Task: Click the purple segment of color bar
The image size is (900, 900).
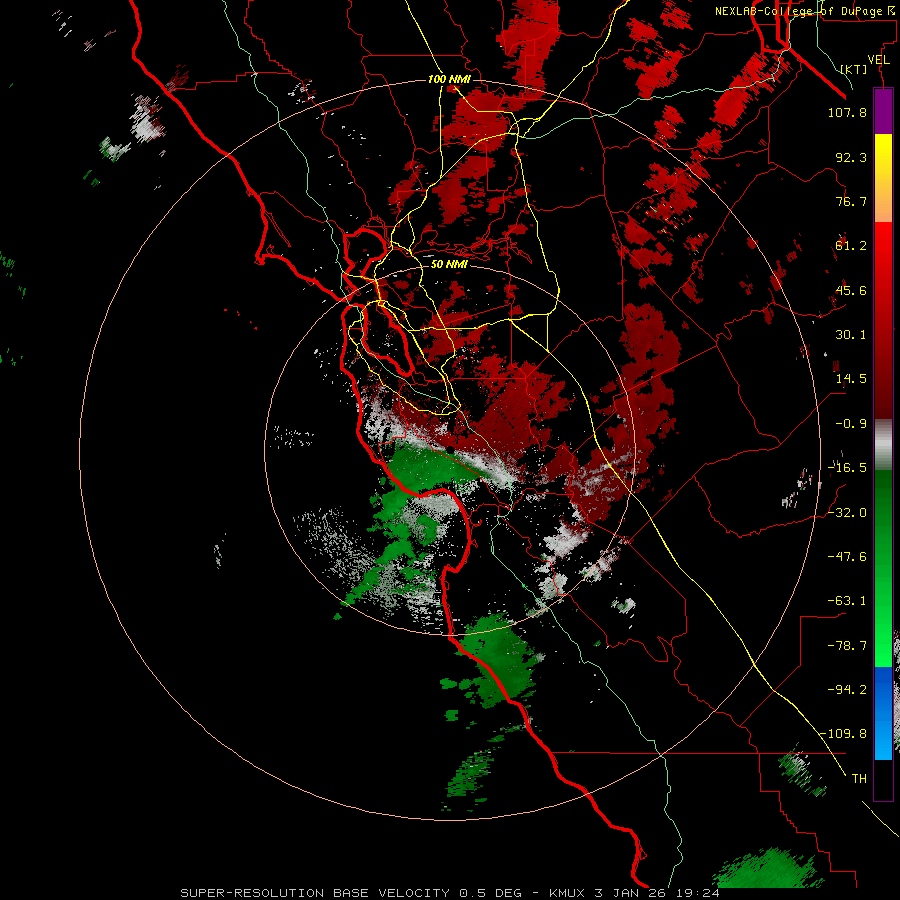Action: point(883,112)
